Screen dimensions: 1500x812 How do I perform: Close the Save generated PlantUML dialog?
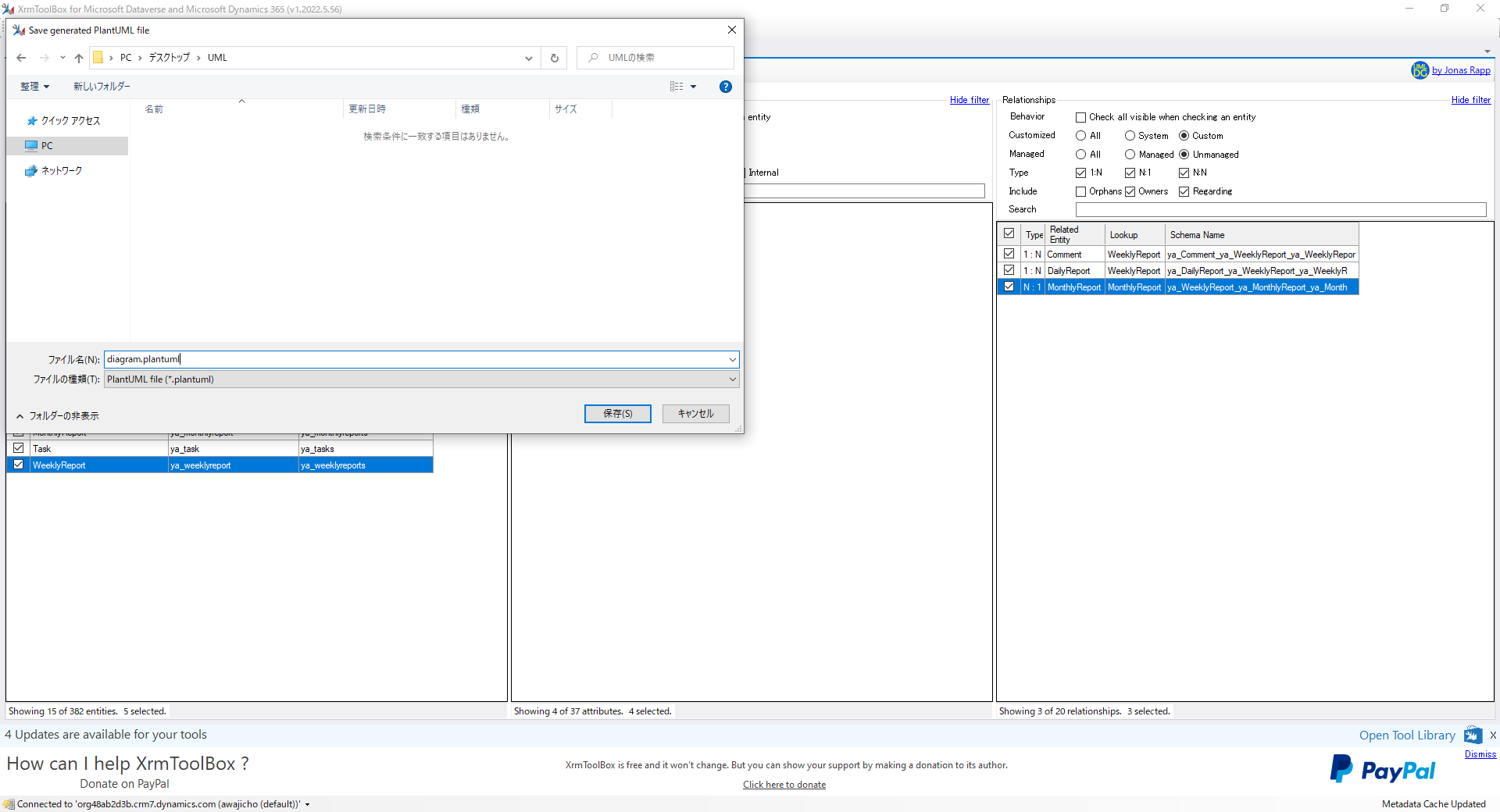732,30
